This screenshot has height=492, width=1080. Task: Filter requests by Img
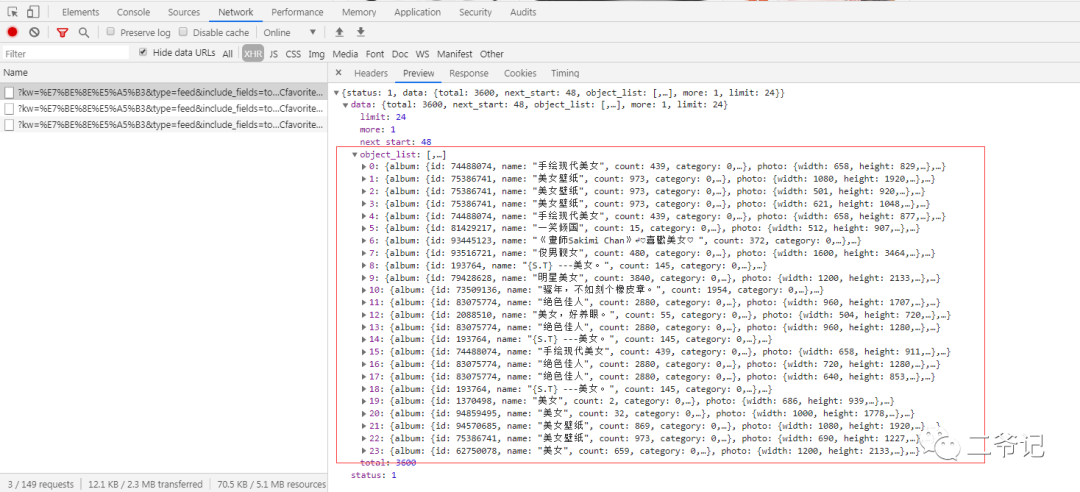pos(316,54)
